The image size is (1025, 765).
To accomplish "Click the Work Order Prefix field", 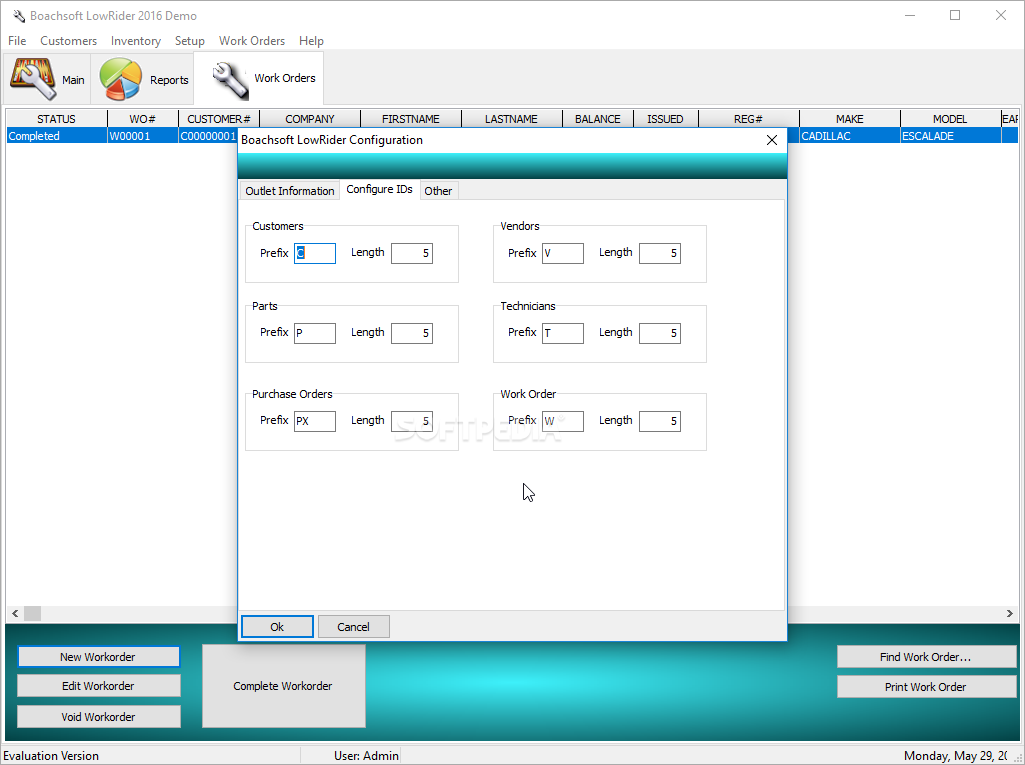I will tap(563, 421).
